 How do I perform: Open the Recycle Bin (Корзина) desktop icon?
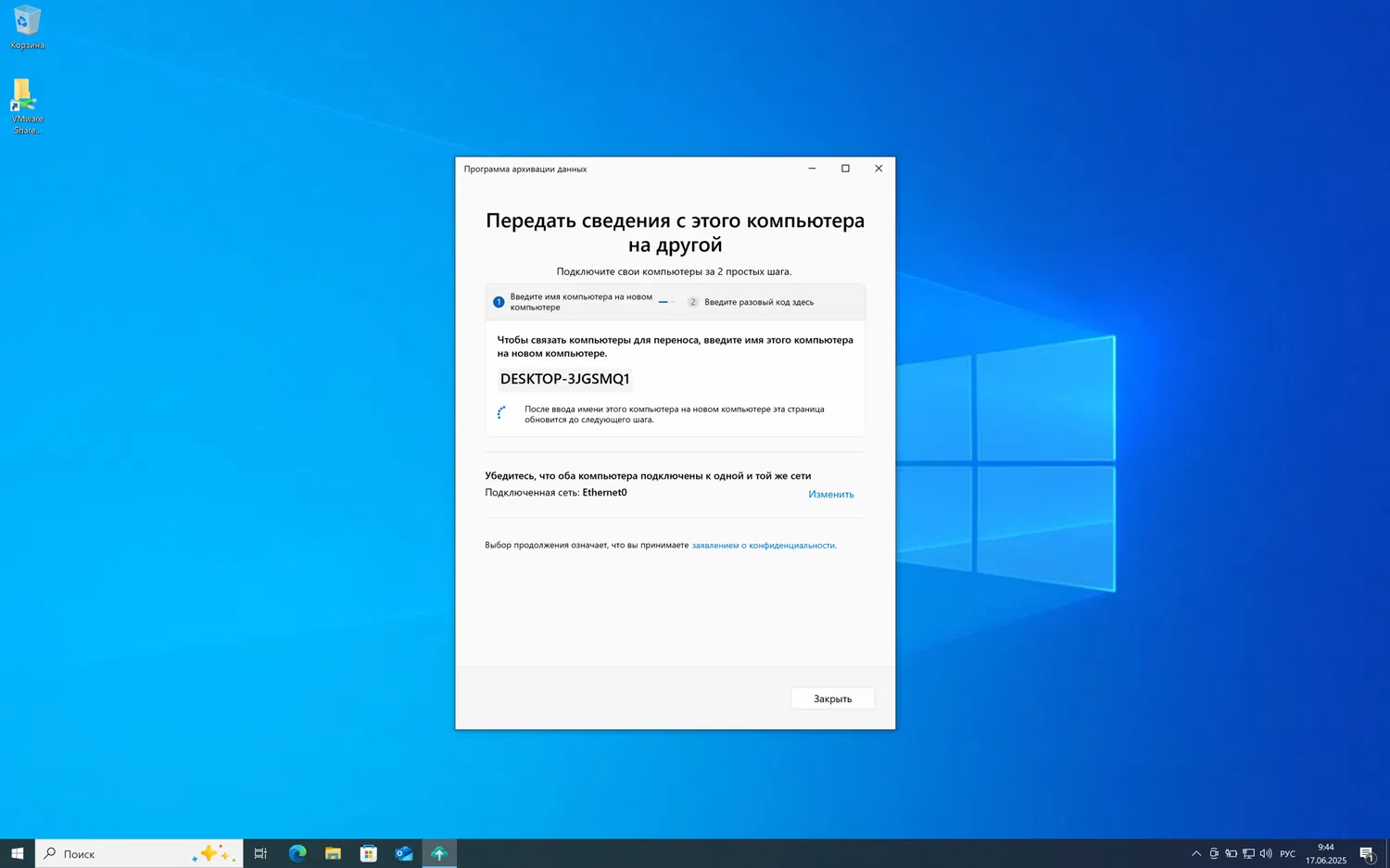pyautogui.click(x=27, y=27)
